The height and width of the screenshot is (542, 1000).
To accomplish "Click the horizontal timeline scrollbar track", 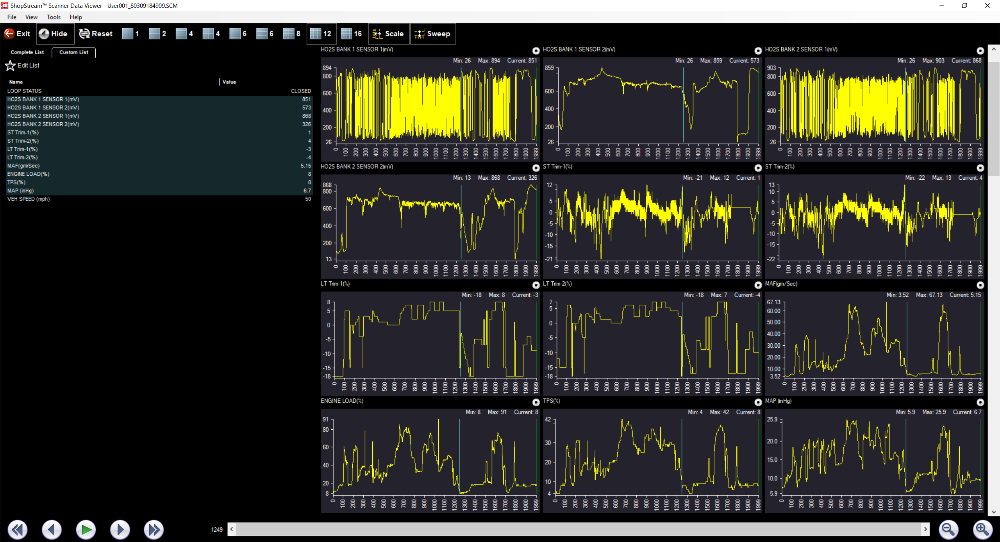I will tap(580, 528).
